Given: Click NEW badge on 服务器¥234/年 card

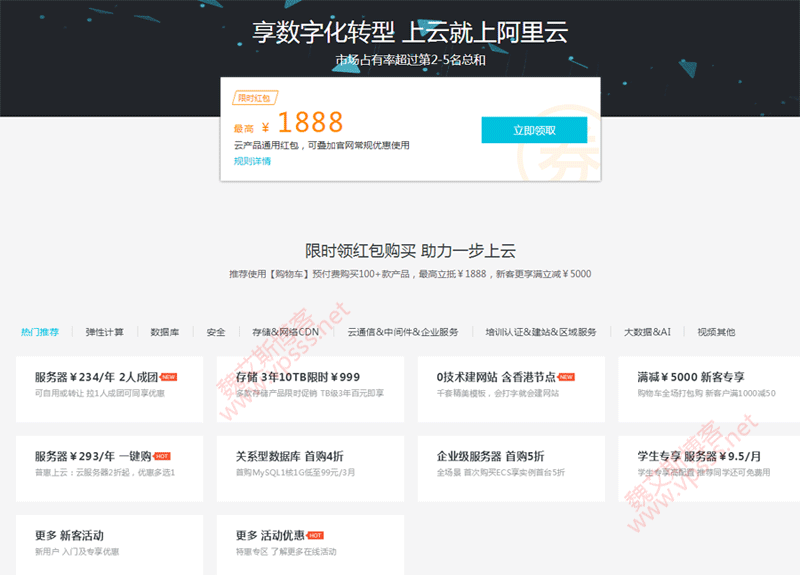Looking at the screenshot, I should [x=168, y=377].
